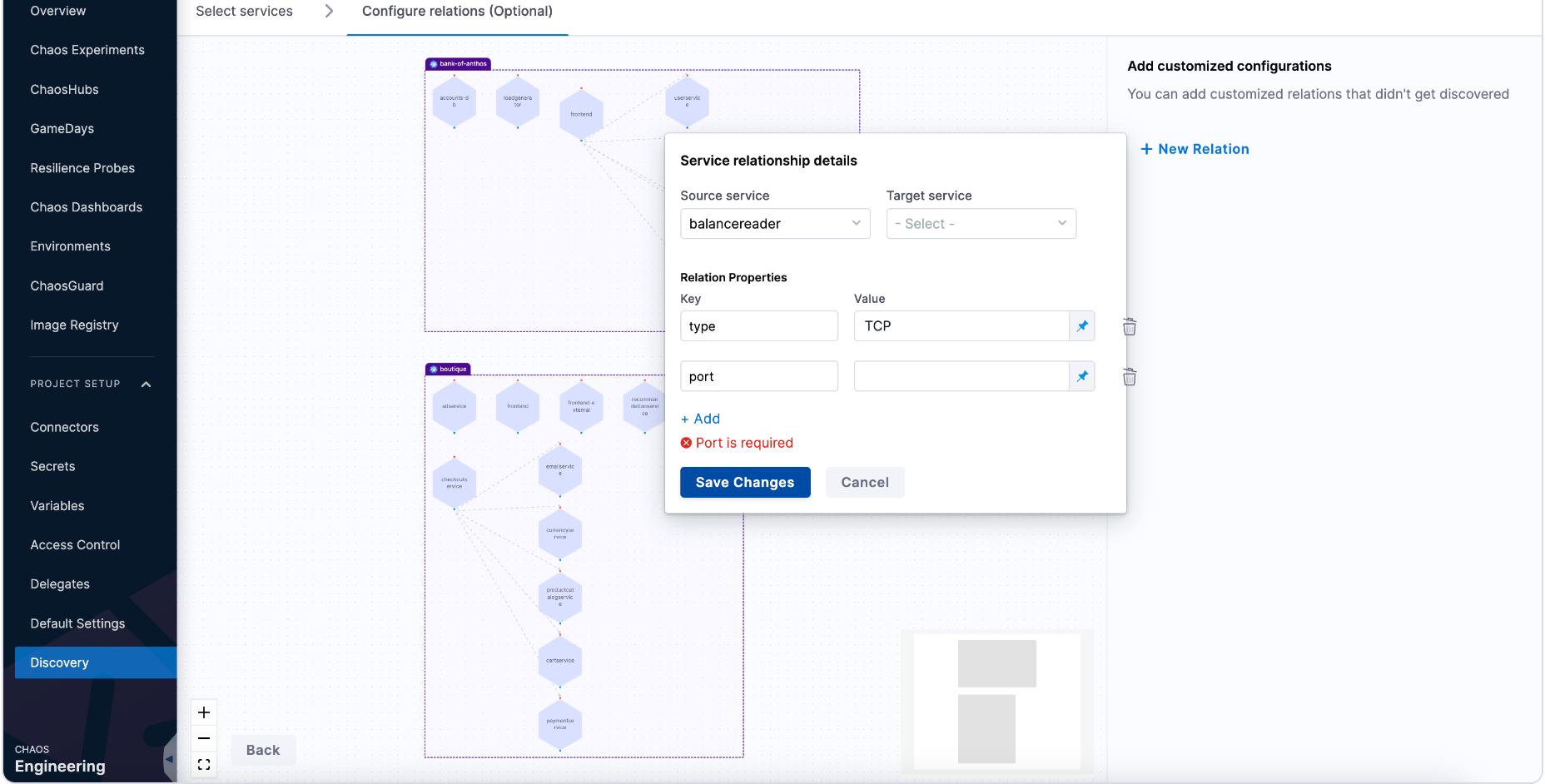Click Save Changes button

point(745,482)
